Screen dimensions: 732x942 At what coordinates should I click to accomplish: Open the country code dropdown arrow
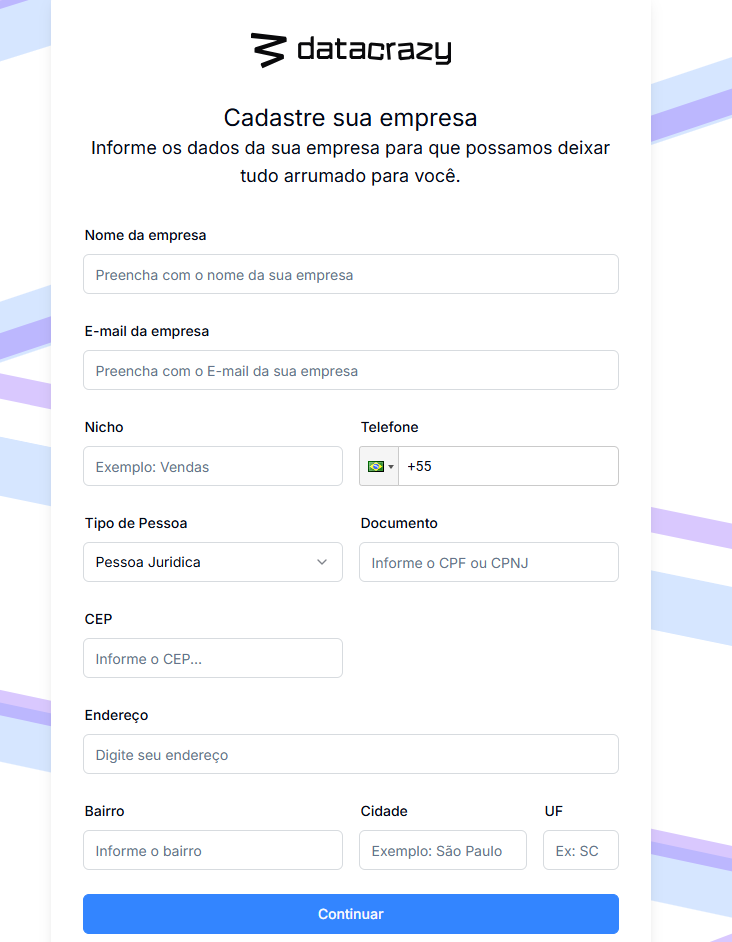[391, 467]
